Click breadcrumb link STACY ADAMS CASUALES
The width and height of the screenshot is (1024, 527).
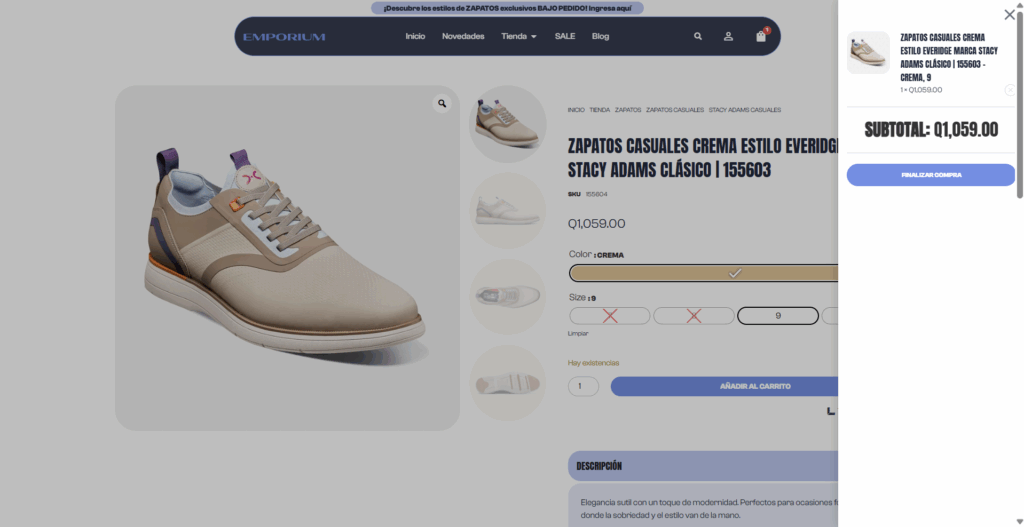(x=744, y=110)
